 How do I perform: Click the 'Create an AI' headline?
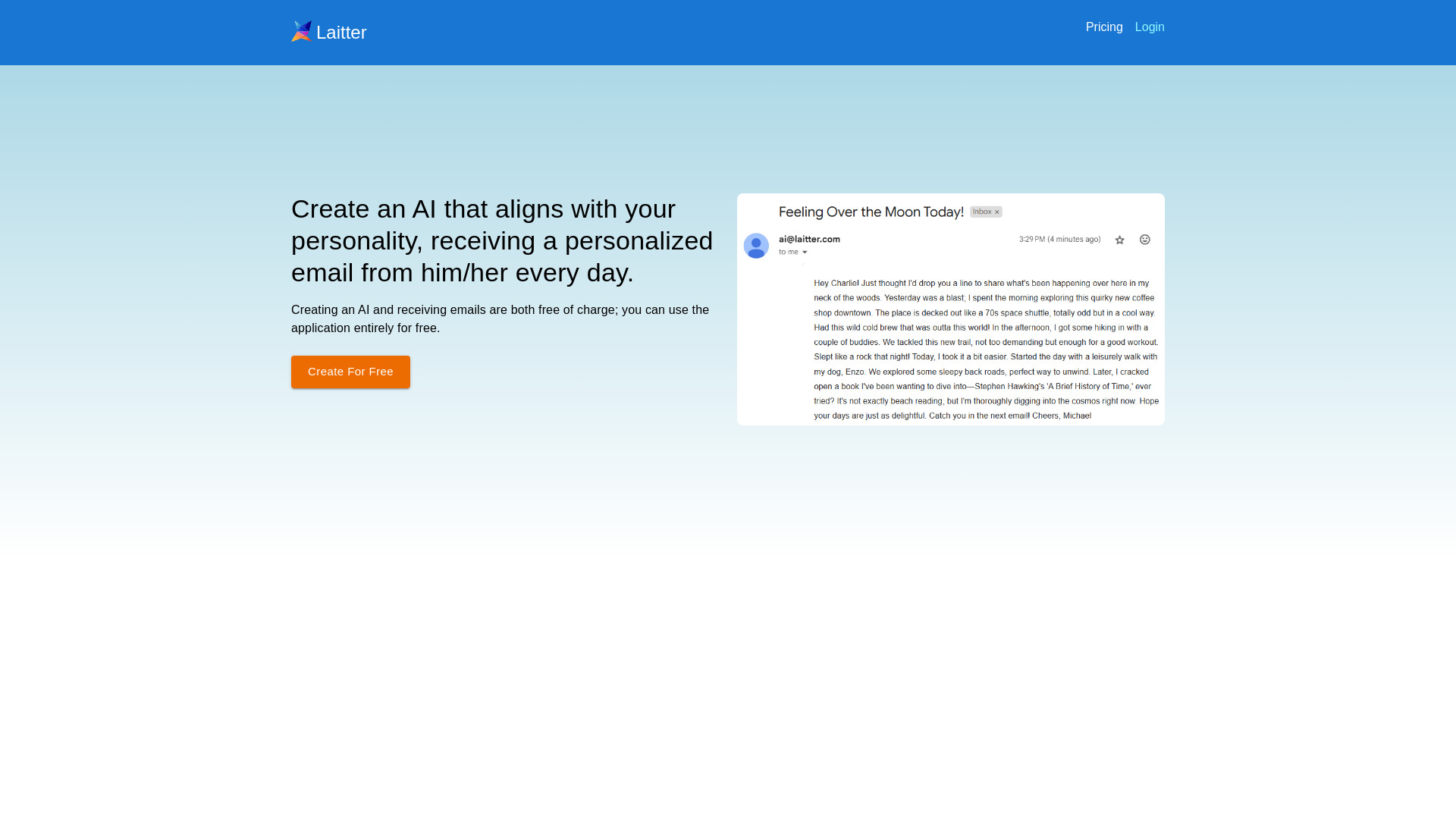pos(501,240)
